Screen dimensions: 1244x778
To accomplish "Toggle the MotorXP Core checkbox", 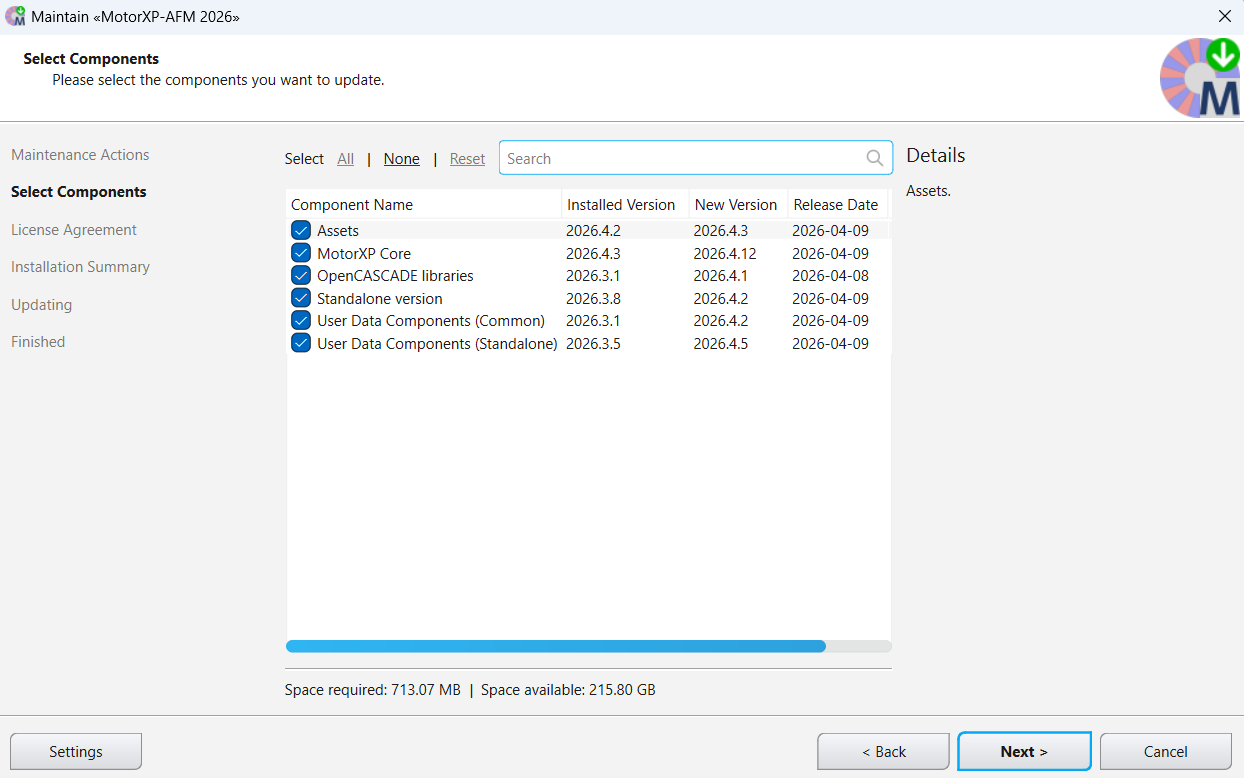I will [x=301, y=253].
